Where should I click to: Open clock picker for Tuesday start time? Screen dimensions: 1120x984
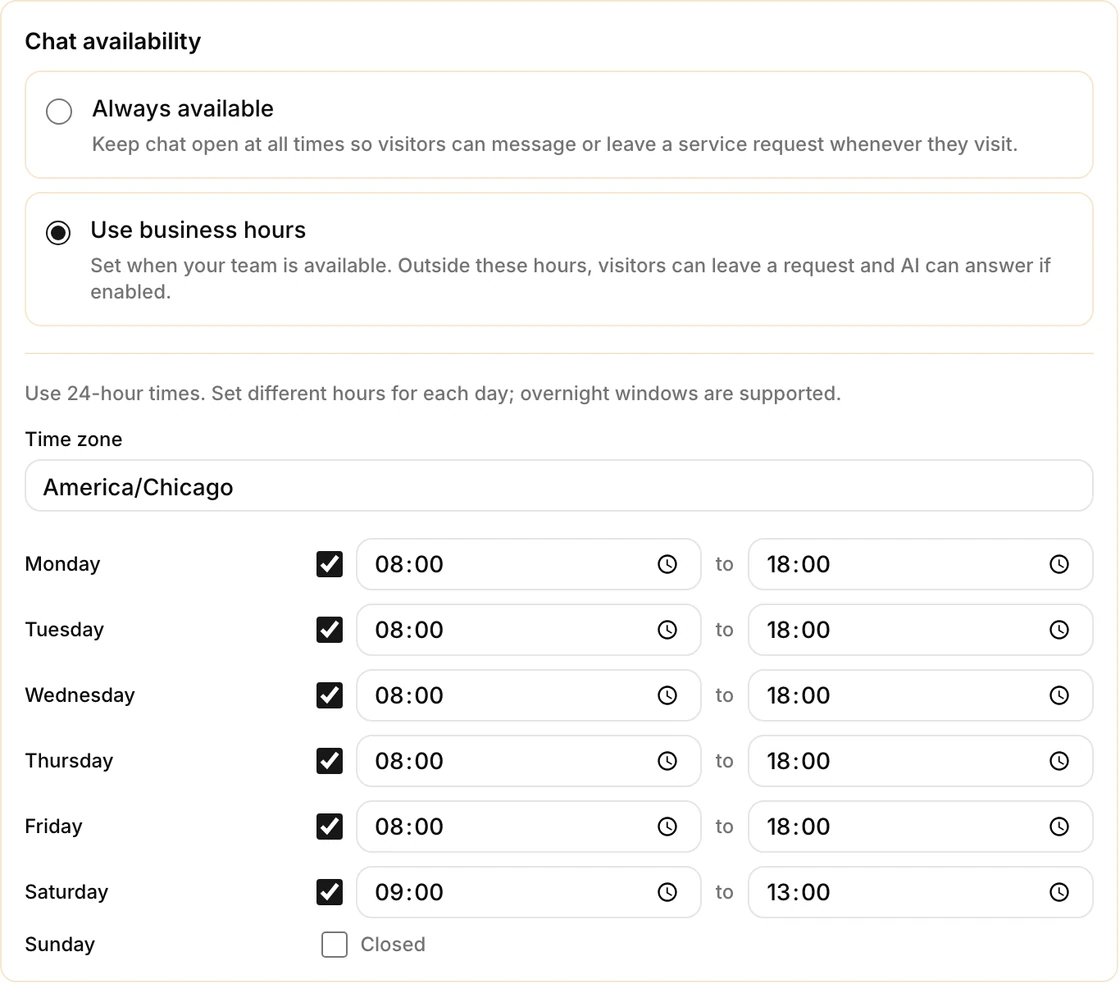coord(667,630)
